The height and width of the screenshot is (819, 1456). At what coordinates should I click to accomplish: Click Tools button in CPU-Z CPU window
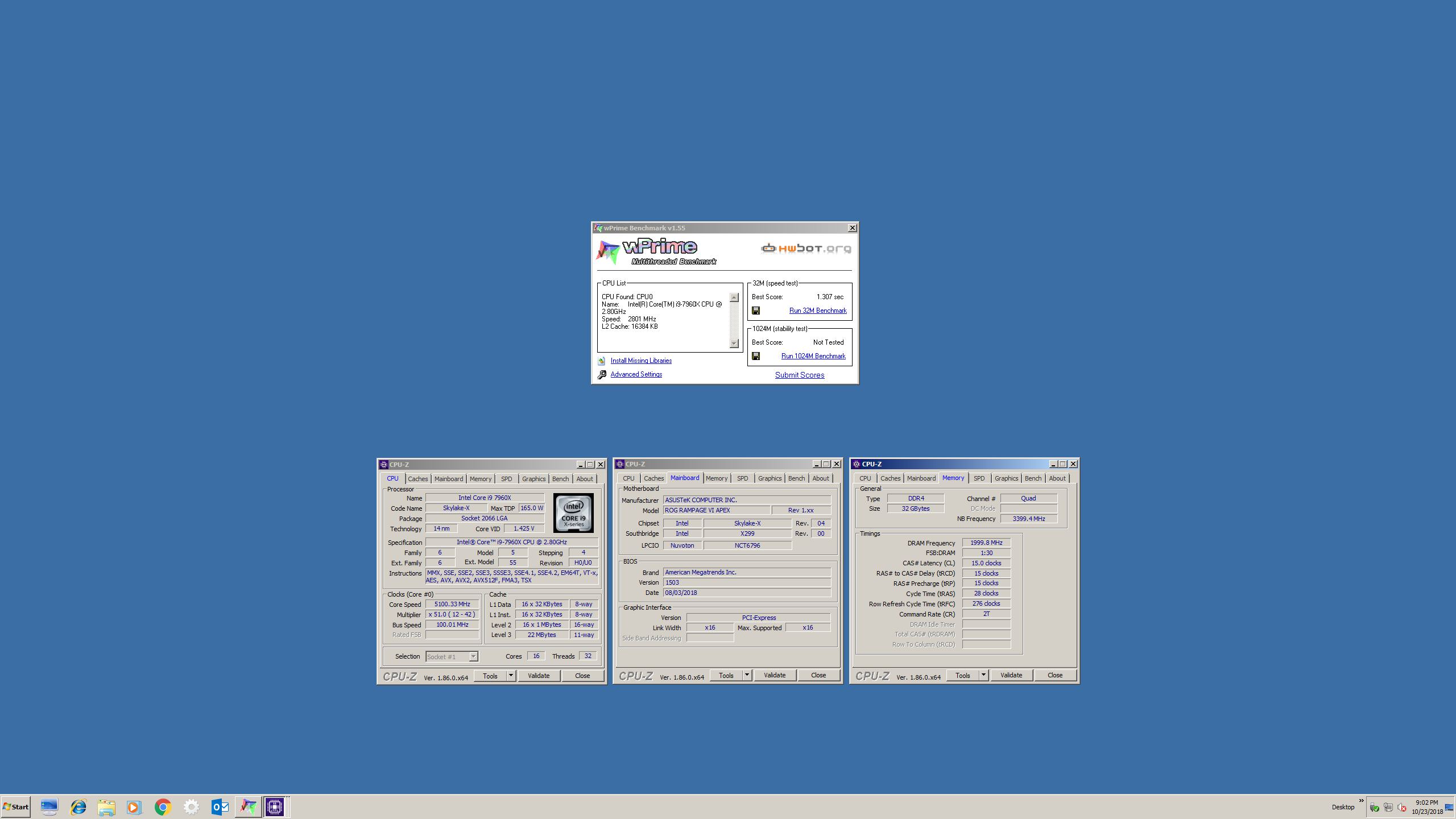[490, 676]
